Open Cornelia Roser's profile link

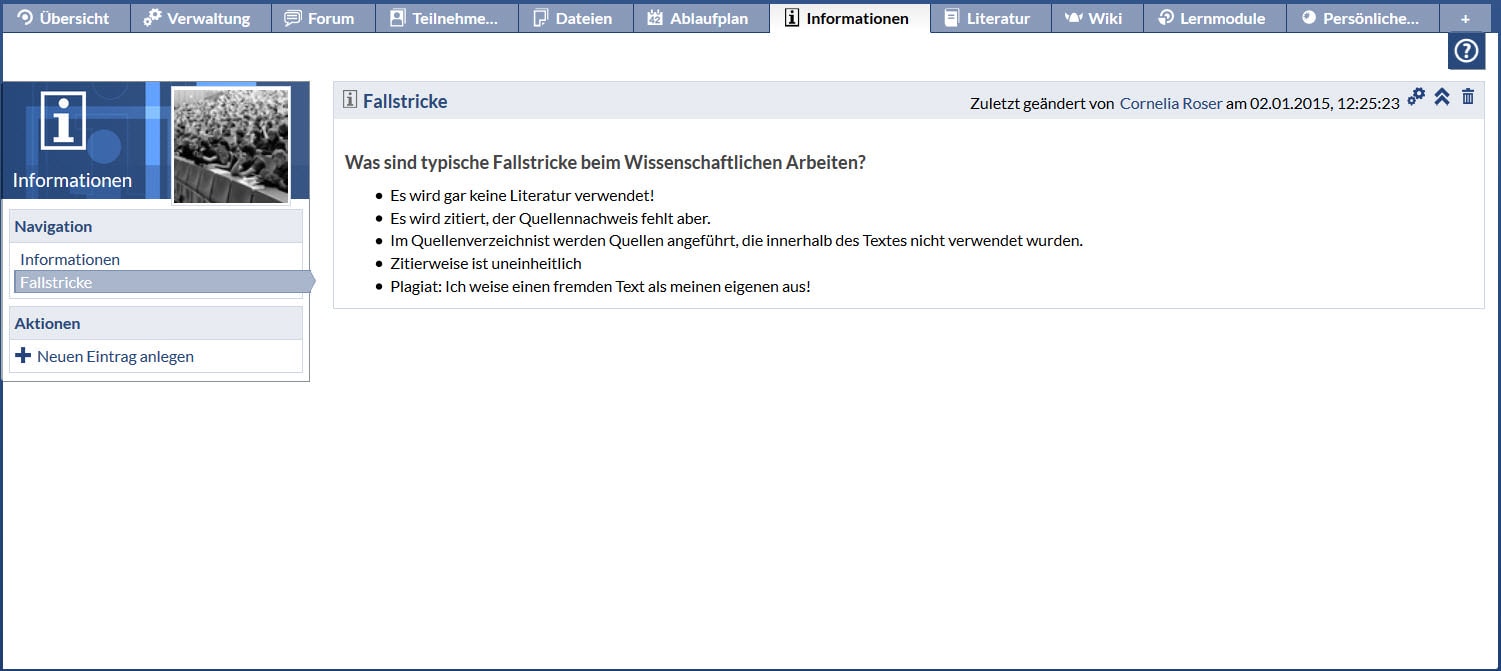point(1170,103)
